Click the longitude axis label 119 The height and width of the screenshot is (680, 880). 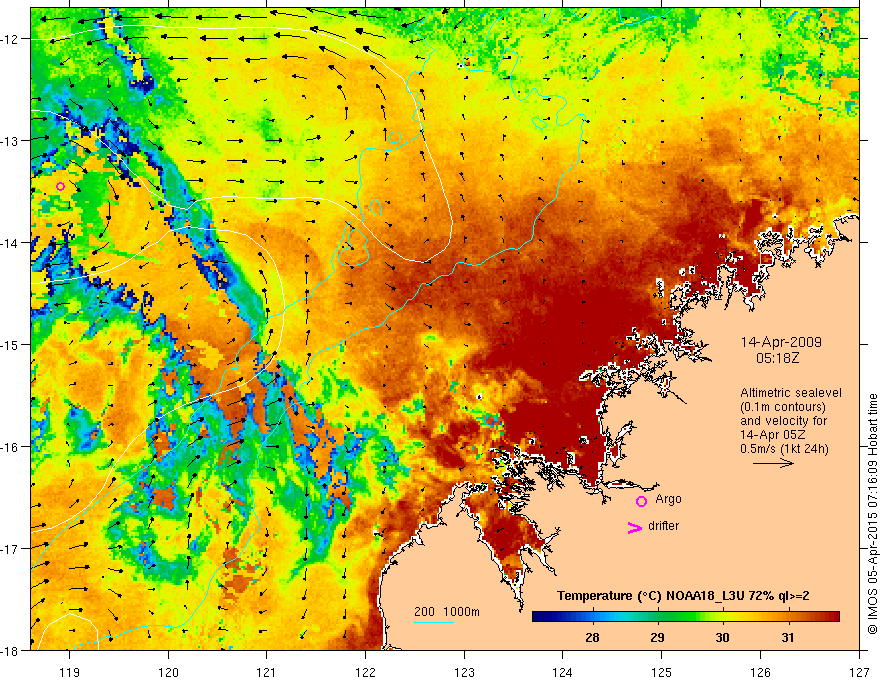(69, 672)
